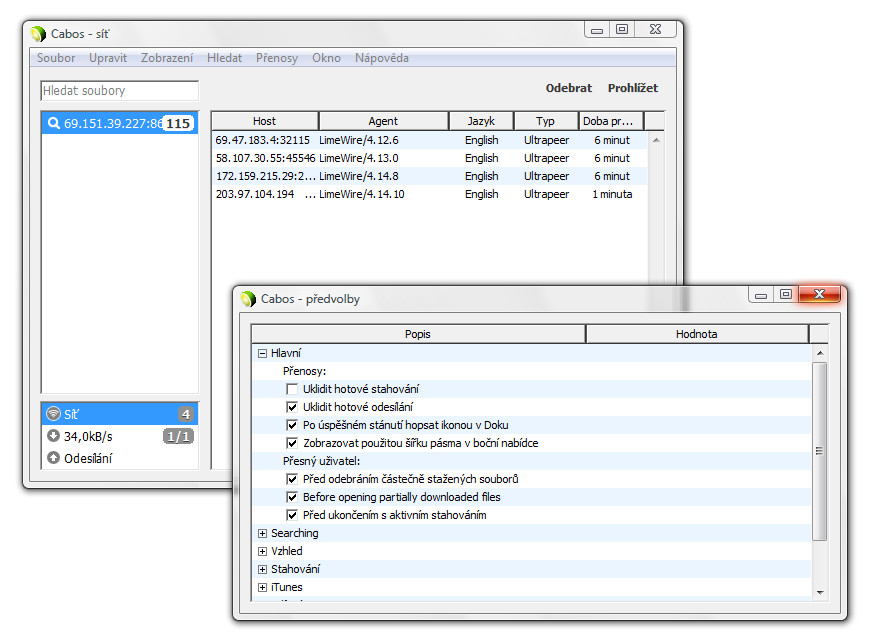872x642 pixels.
Task: Click the host list scrollbar up arrow
Action: click(656, 140)
